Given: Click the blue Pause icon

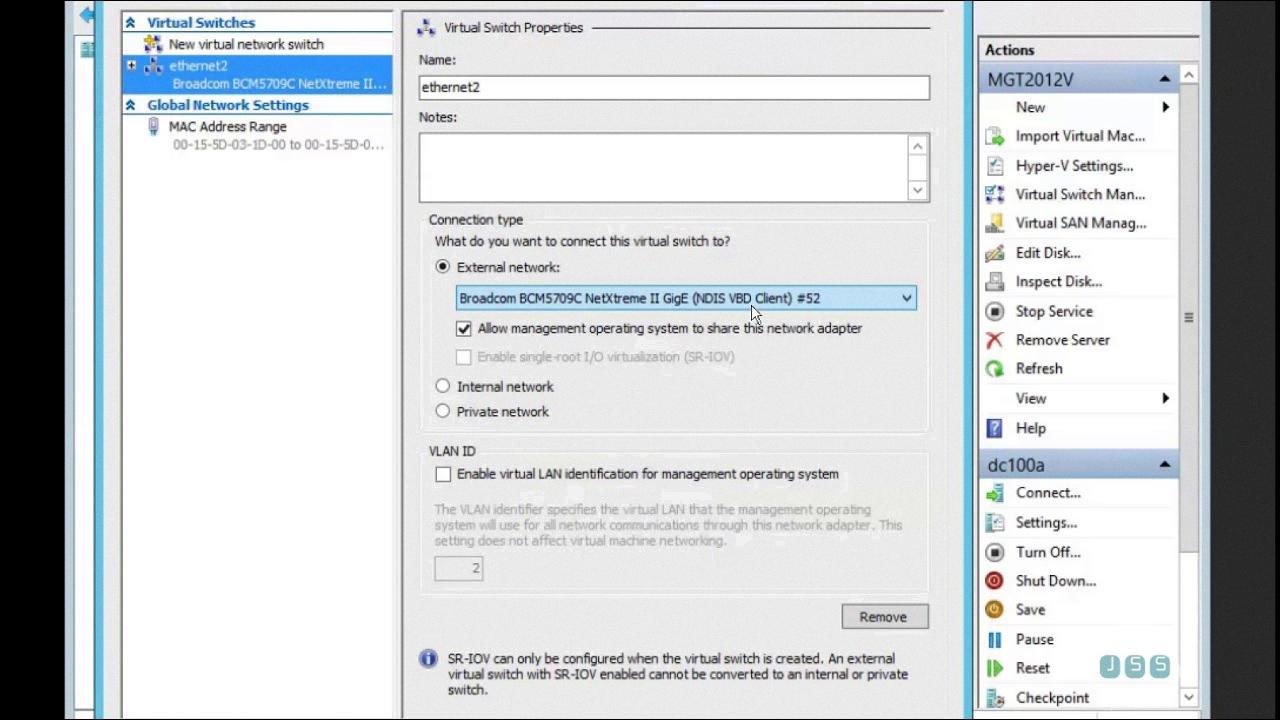Looking at the screenshot, I should (x=994, y=639).
